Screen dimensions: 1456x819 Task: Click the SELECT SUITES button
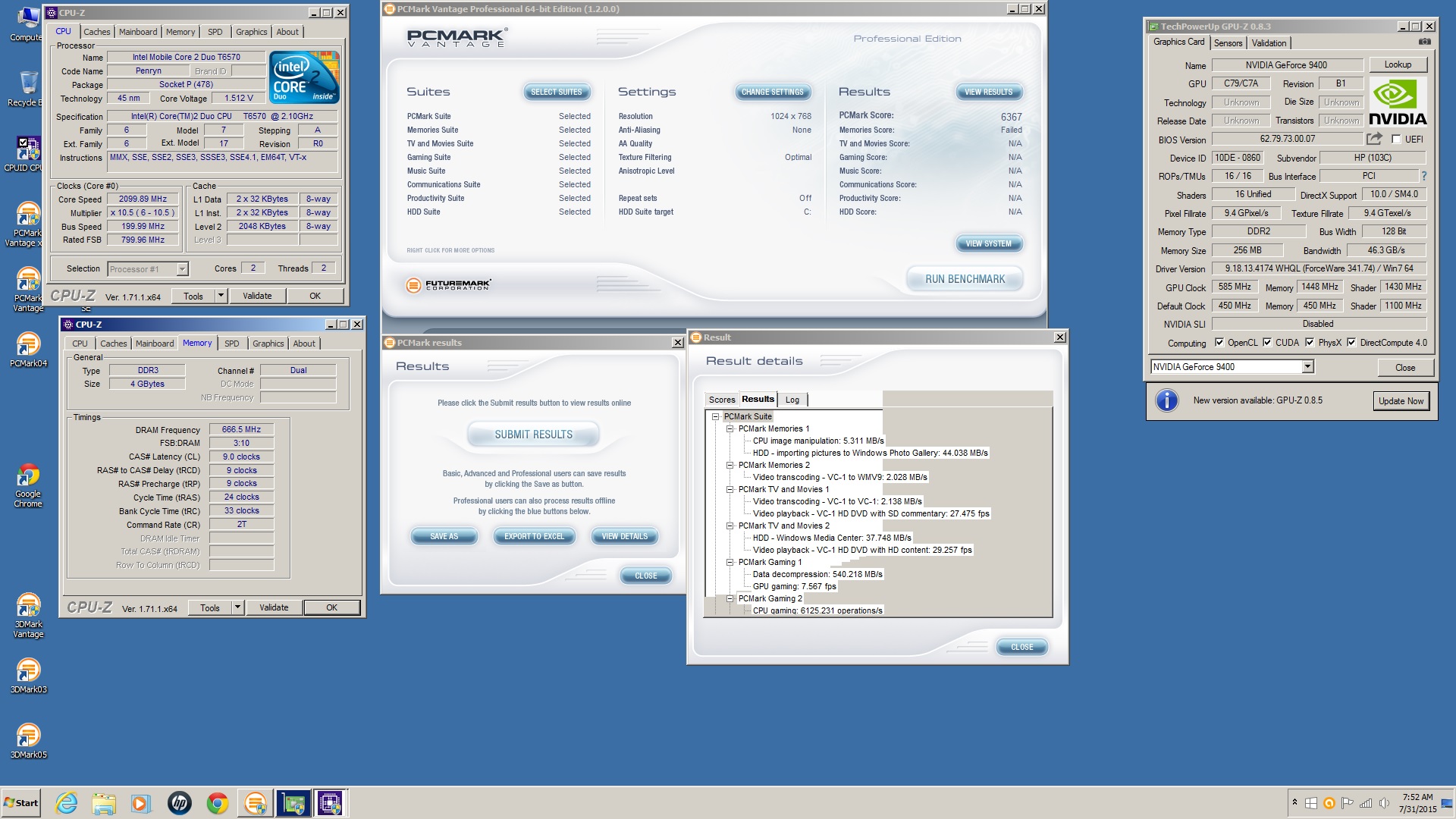[x=557, y=92]
